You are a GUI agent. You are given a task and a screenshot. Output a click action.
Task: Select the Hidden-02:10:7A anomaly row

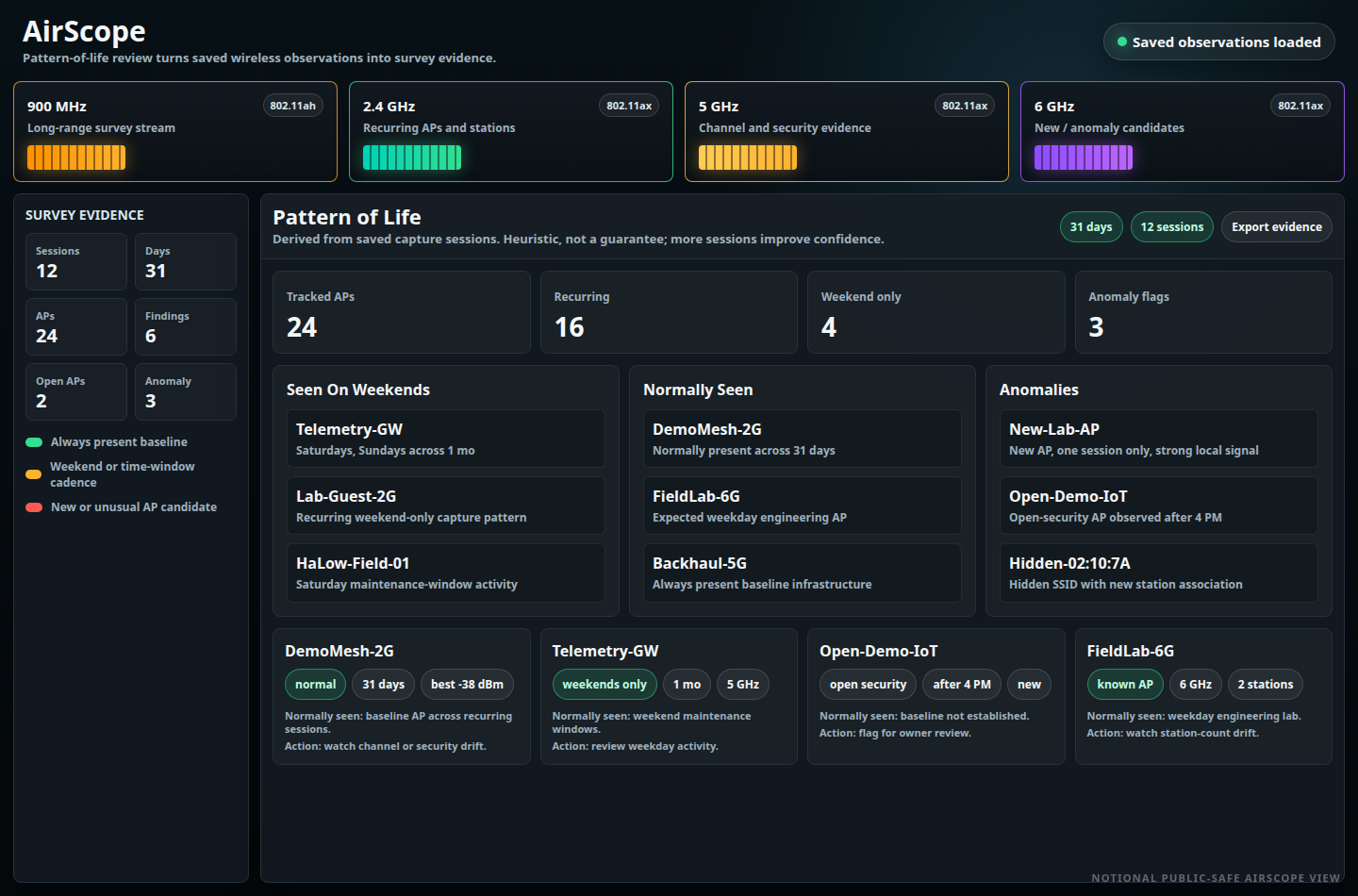tap(1159, 572)
